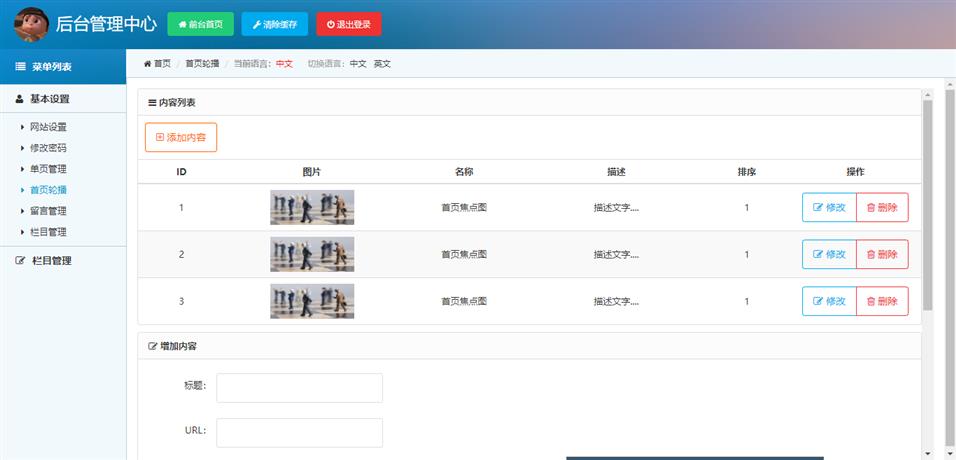
Task: Click 修改 edit button for row 2
Action: pos(829,254)
